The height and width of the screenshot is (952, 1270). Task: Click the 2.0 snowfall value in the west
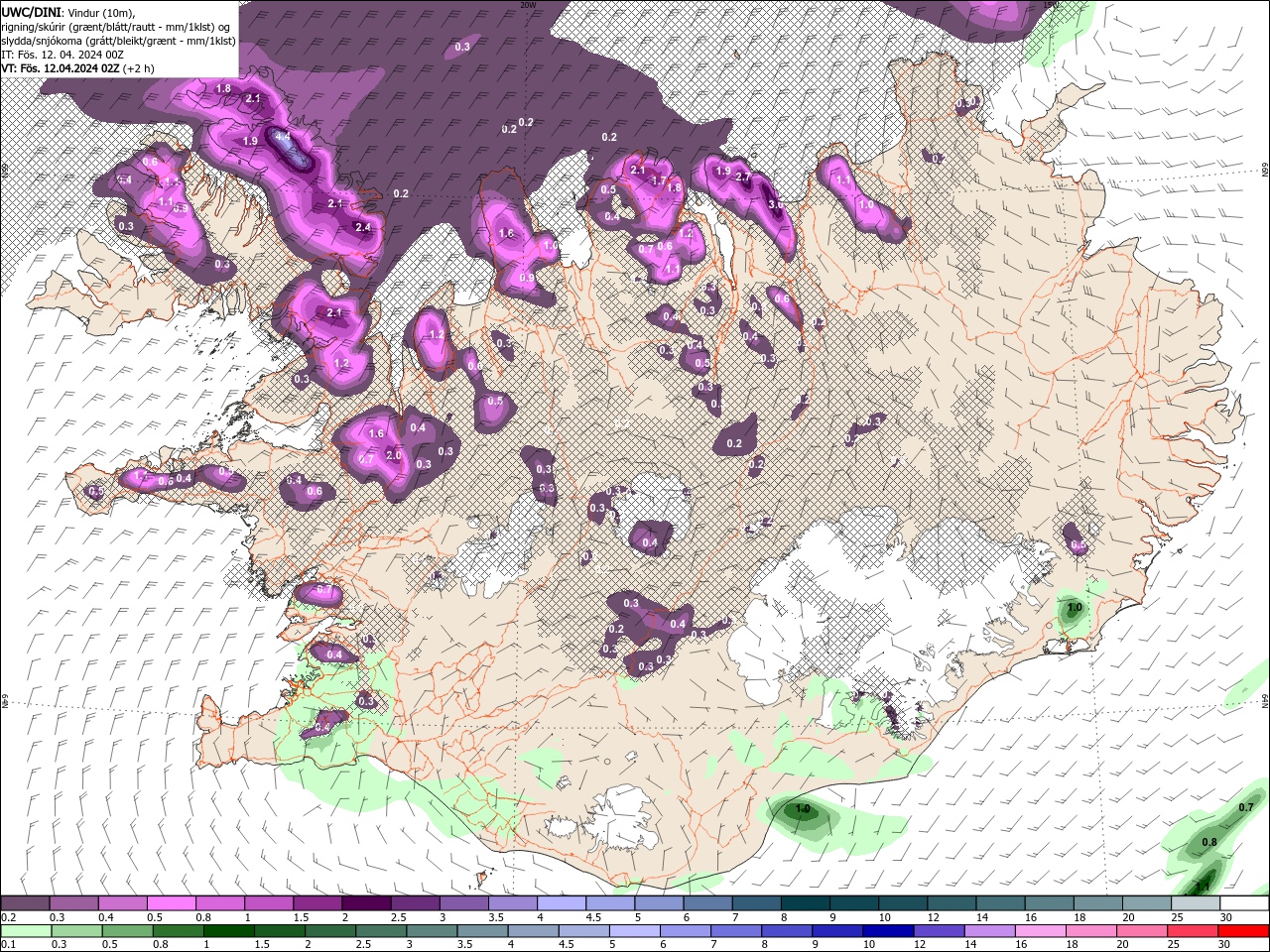[393, 455]
